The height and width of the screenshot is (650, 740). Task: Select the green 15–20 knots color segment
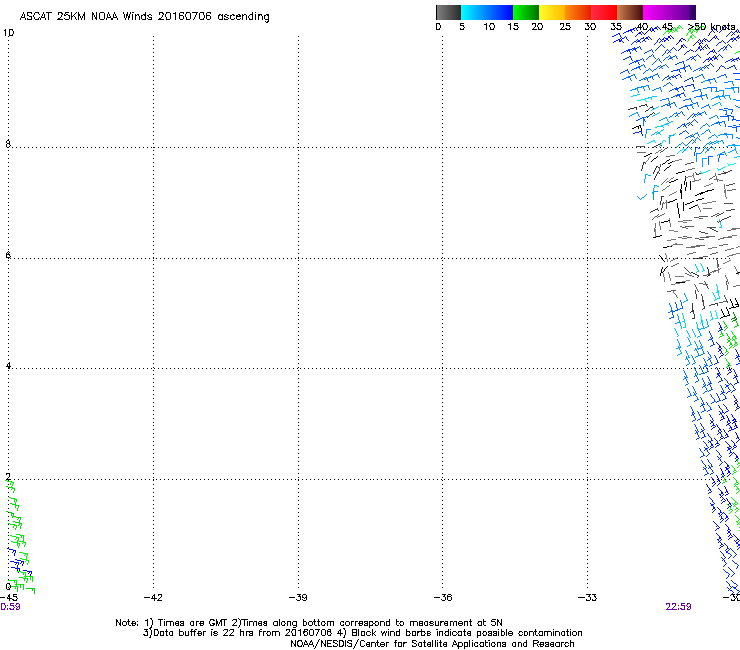click(x=526, y=12)
